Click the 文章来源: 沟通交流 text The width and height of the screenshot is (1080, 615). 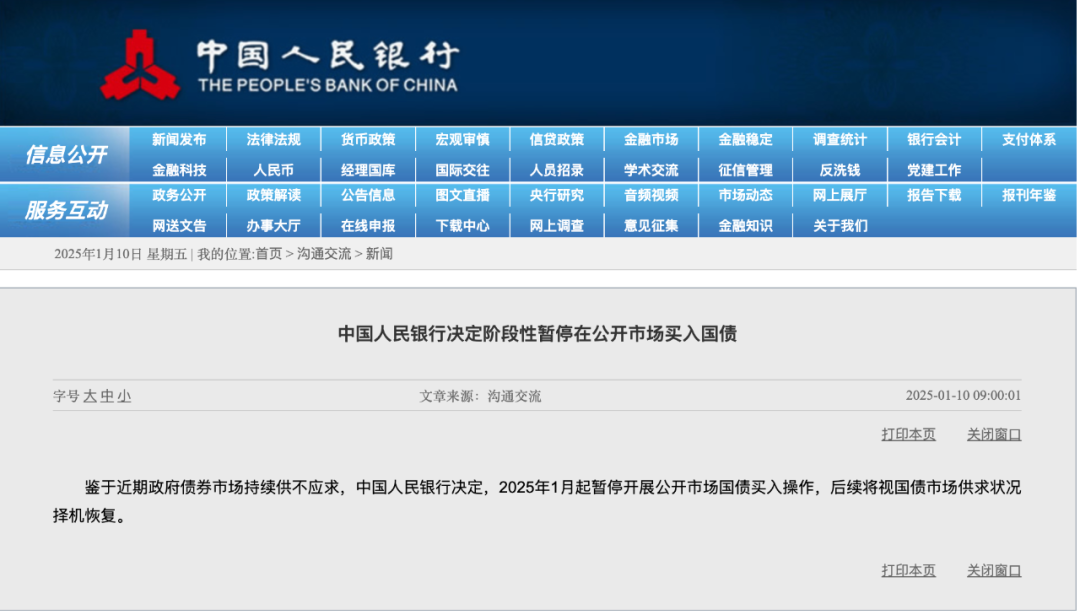[480, 396]
